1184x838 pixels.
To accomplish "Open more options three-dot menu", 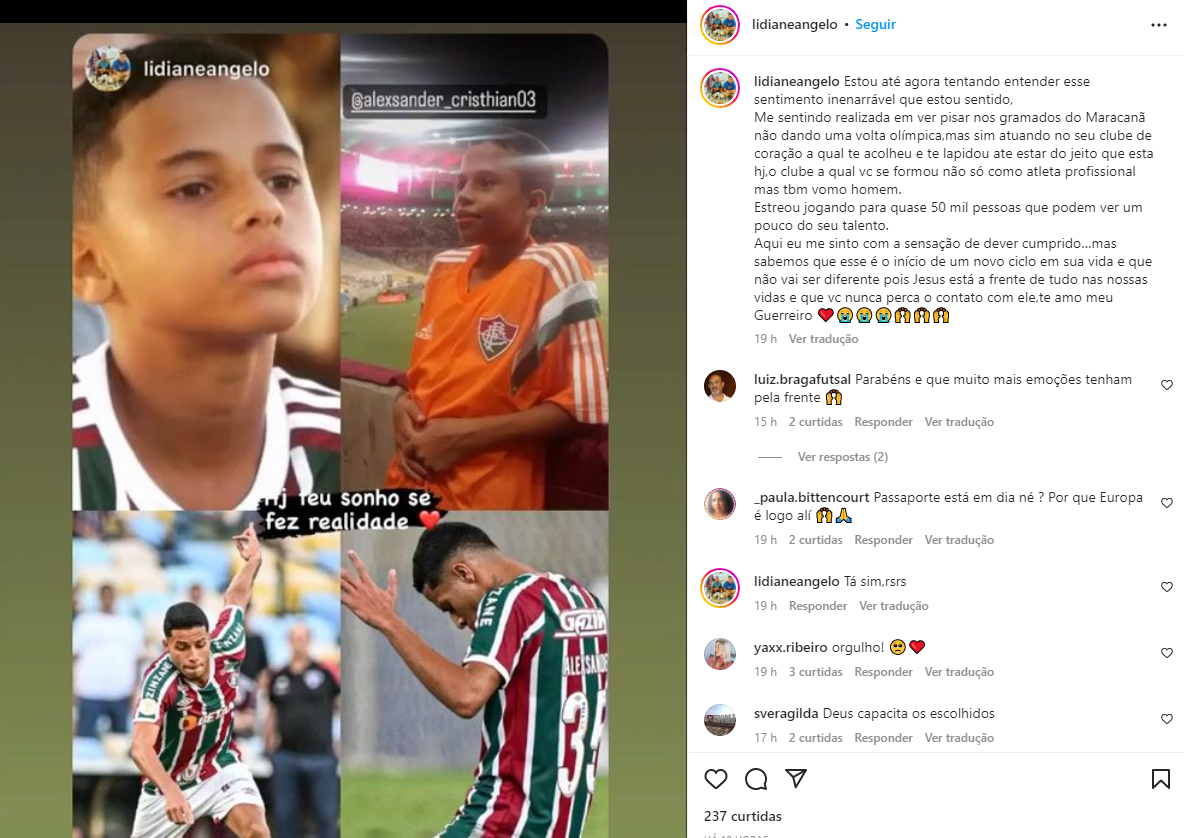I will tap(1159, 25).
